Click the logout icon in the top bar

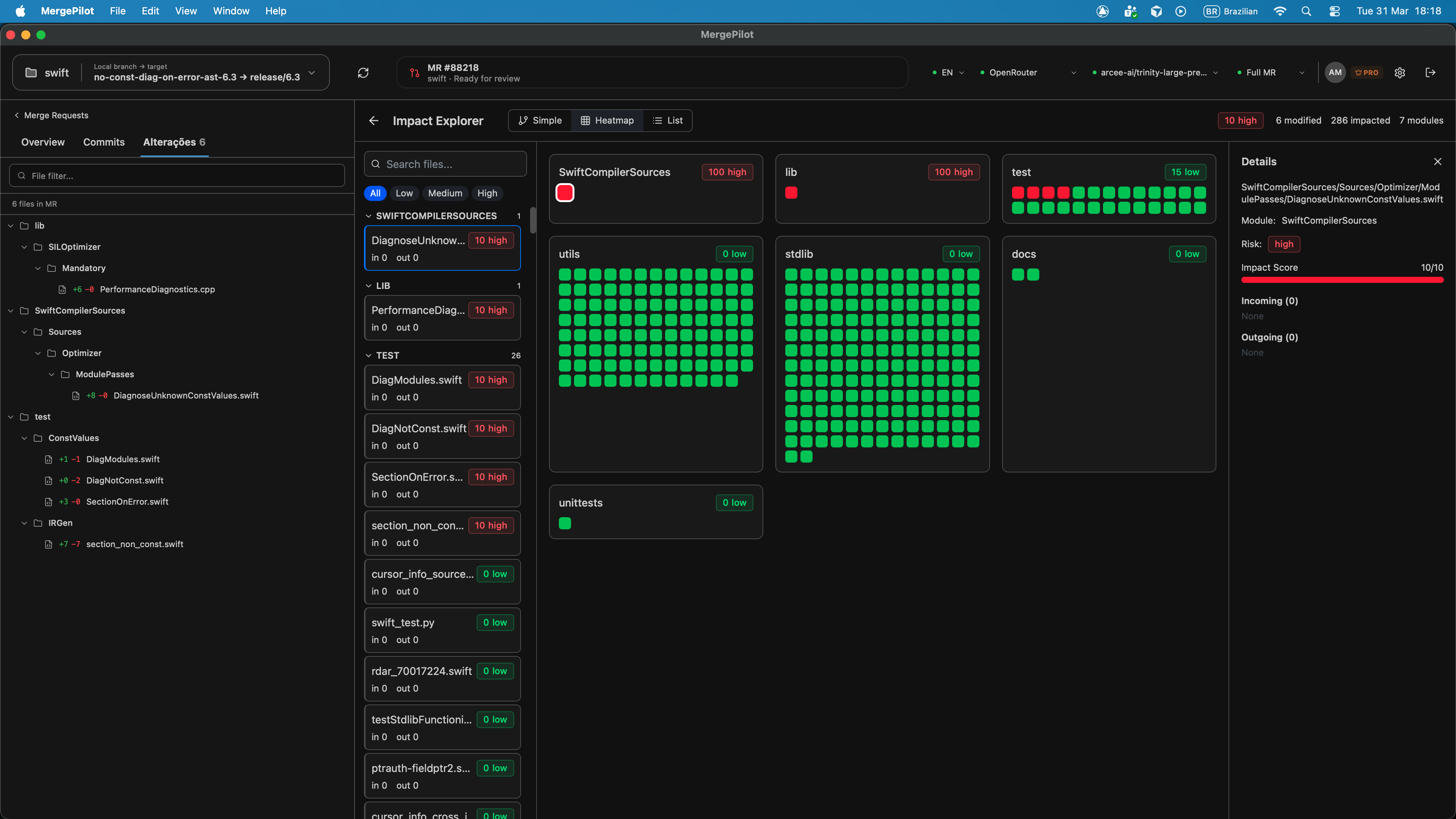(1431, 72)
